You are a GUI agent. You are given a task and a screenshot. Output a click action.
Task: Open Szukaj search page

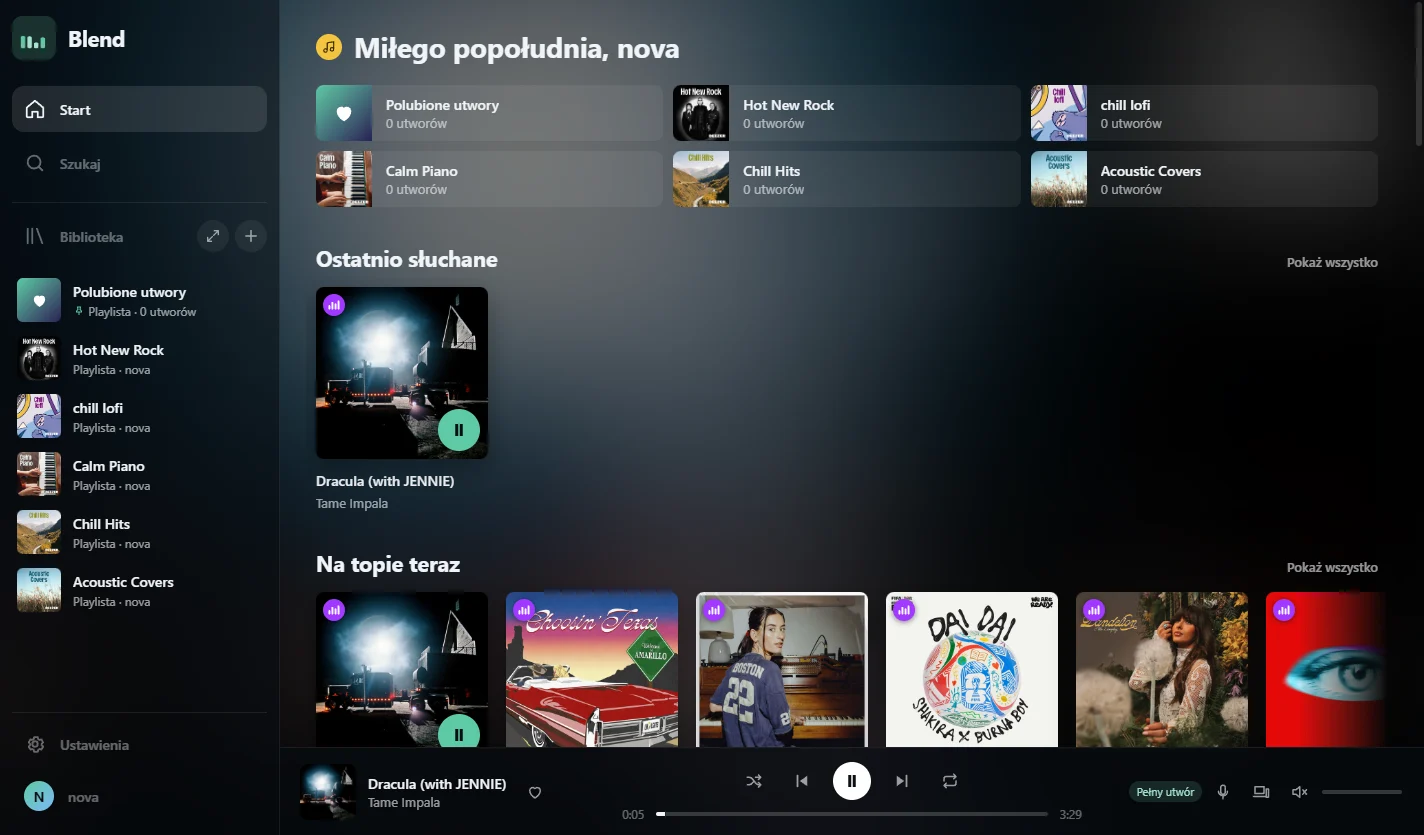(x=139, y=164)
